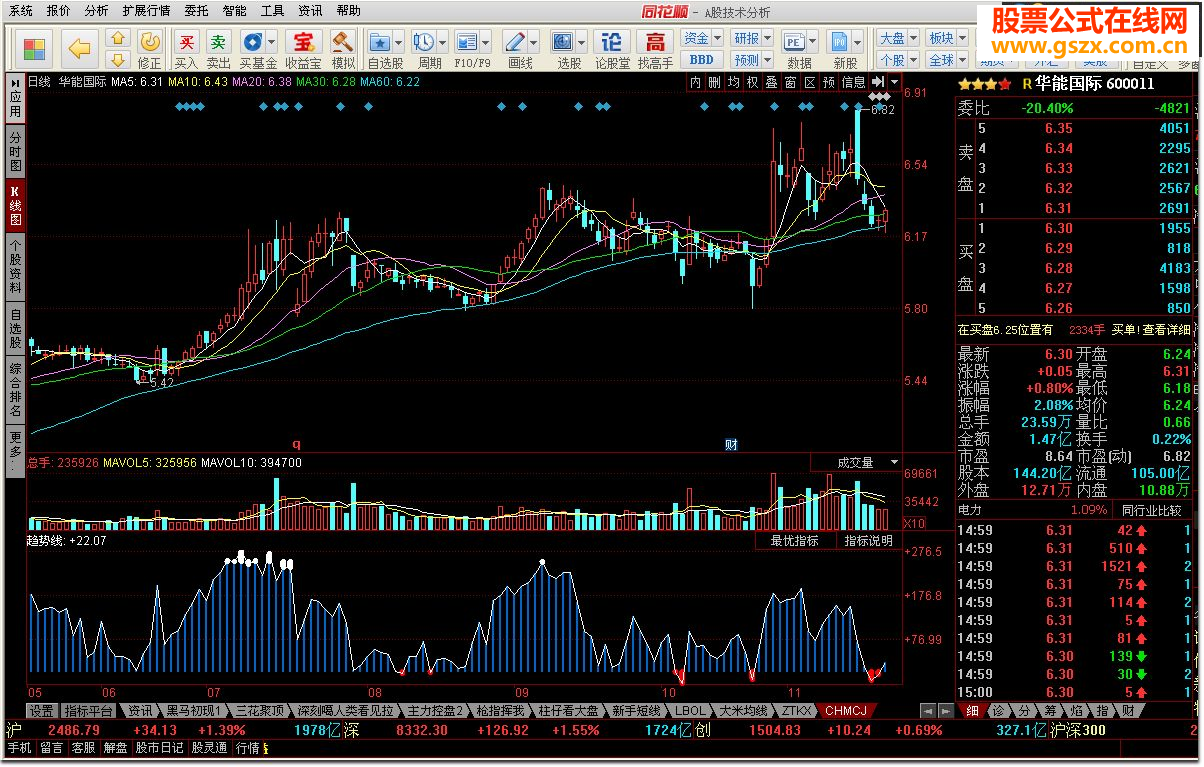Expand the 买基金 dropdown arrow
Viewport: 1204px width, 767px height.
click(271, 42)
